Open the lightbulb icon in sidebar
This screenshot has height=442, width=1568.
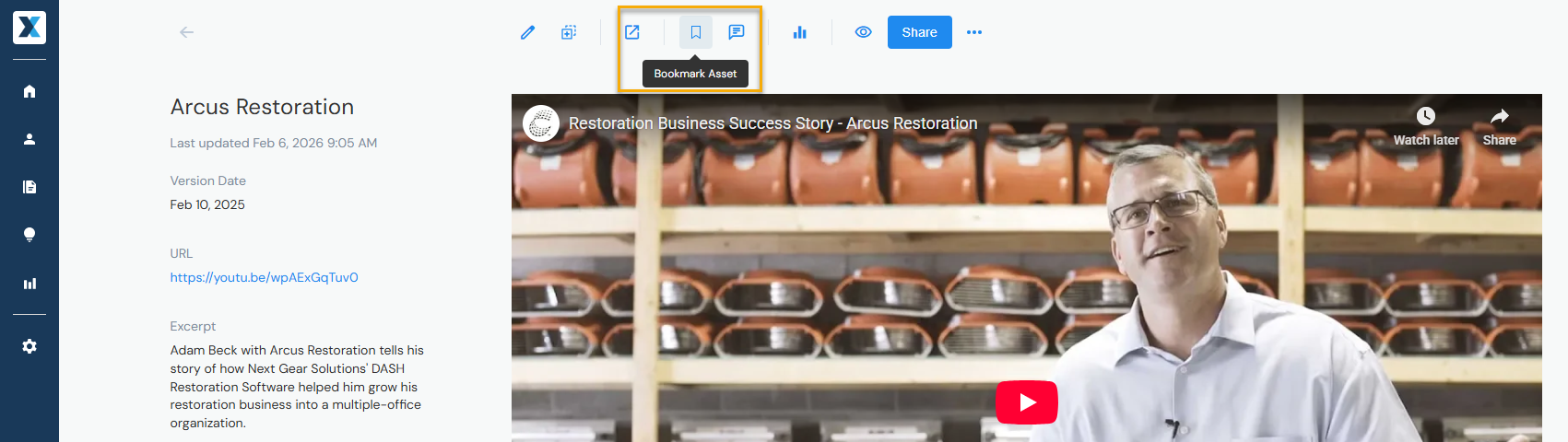tap(29, 235)
